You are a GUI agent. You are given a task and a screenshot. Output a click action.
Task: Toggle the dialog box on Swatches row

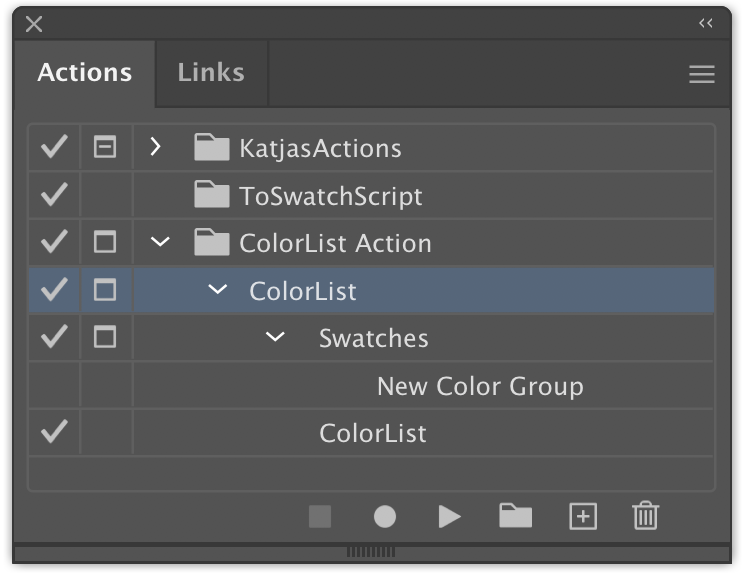pyautogui.click(x=105, y=337)
